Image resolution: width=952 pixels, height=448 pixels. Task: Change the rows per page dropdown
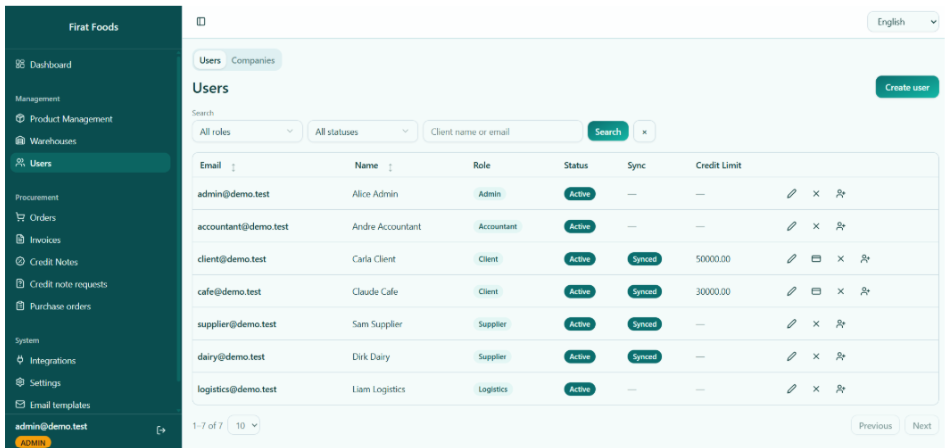tap(243, 426)
